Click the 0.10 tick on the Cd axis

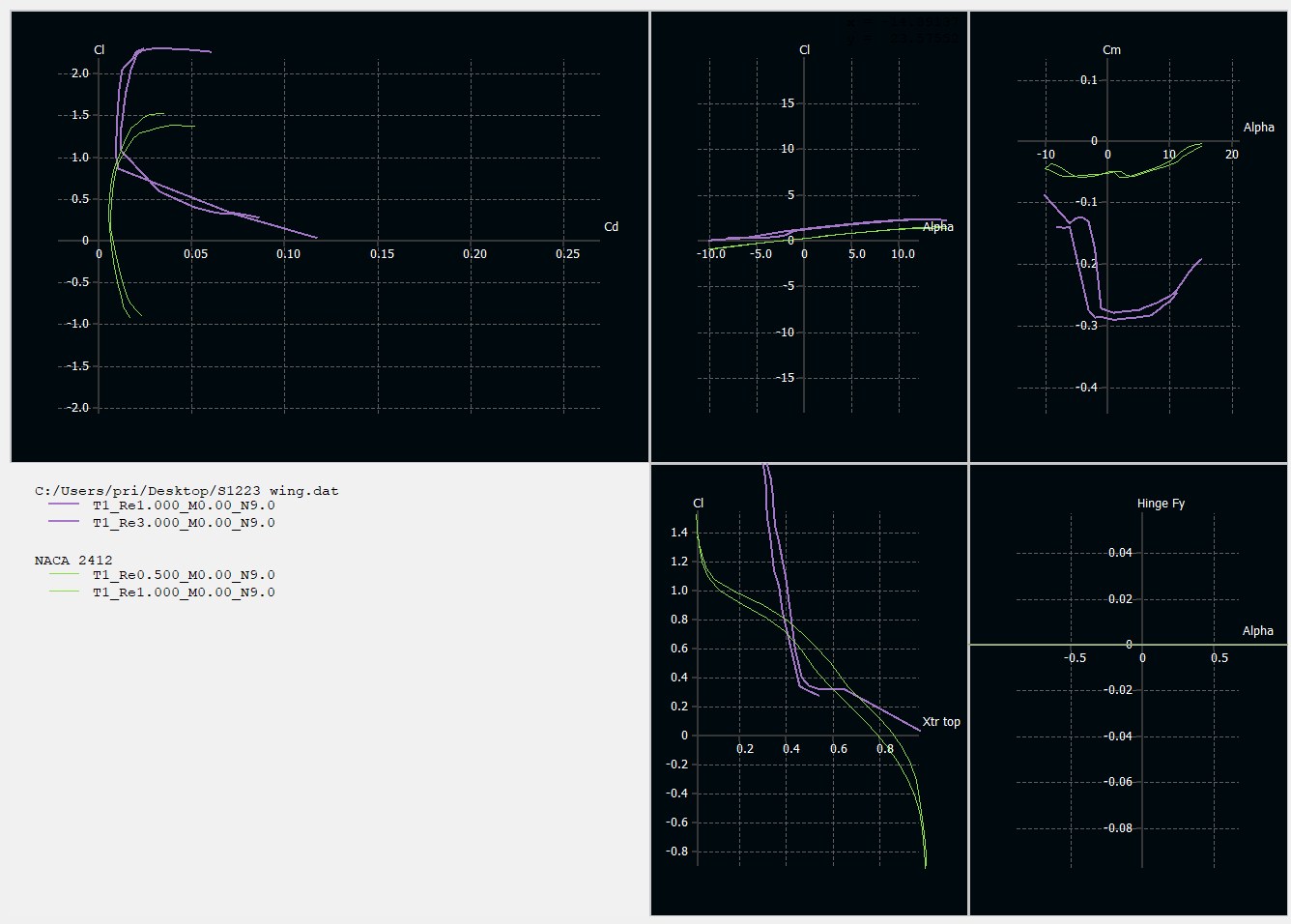[288, 254]
